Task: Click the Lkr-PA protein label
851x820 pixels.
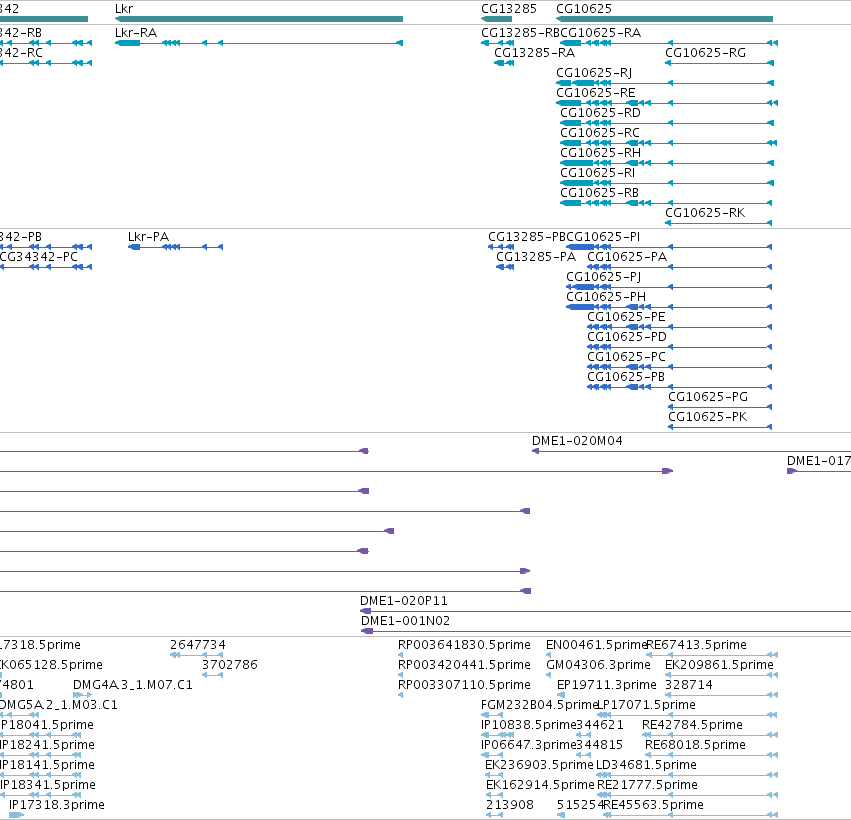Action: click(148, 237)
